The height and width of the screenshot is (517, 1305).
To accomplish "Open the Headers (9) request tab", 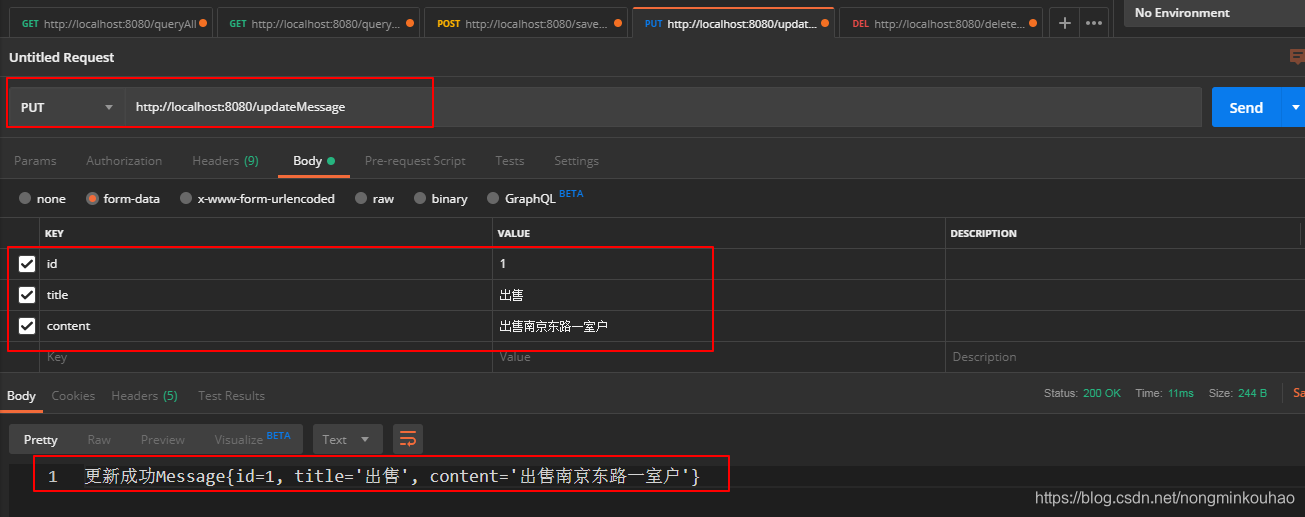I will [x=225, y=160].
